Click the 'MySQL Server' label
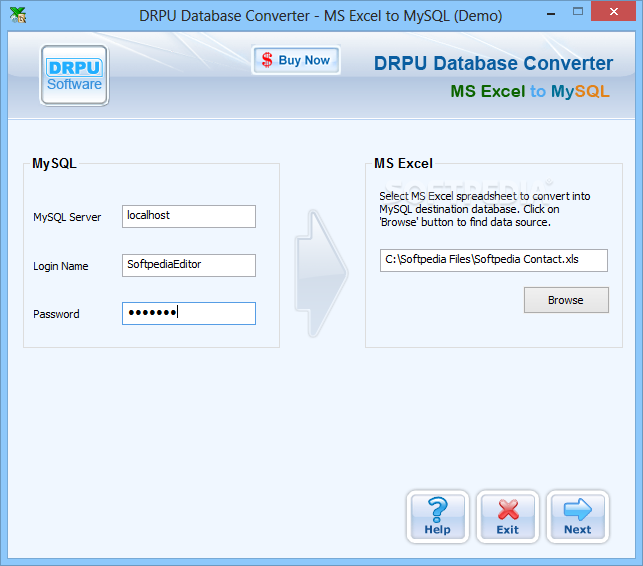643x566 pixels. tap(67, 217)
